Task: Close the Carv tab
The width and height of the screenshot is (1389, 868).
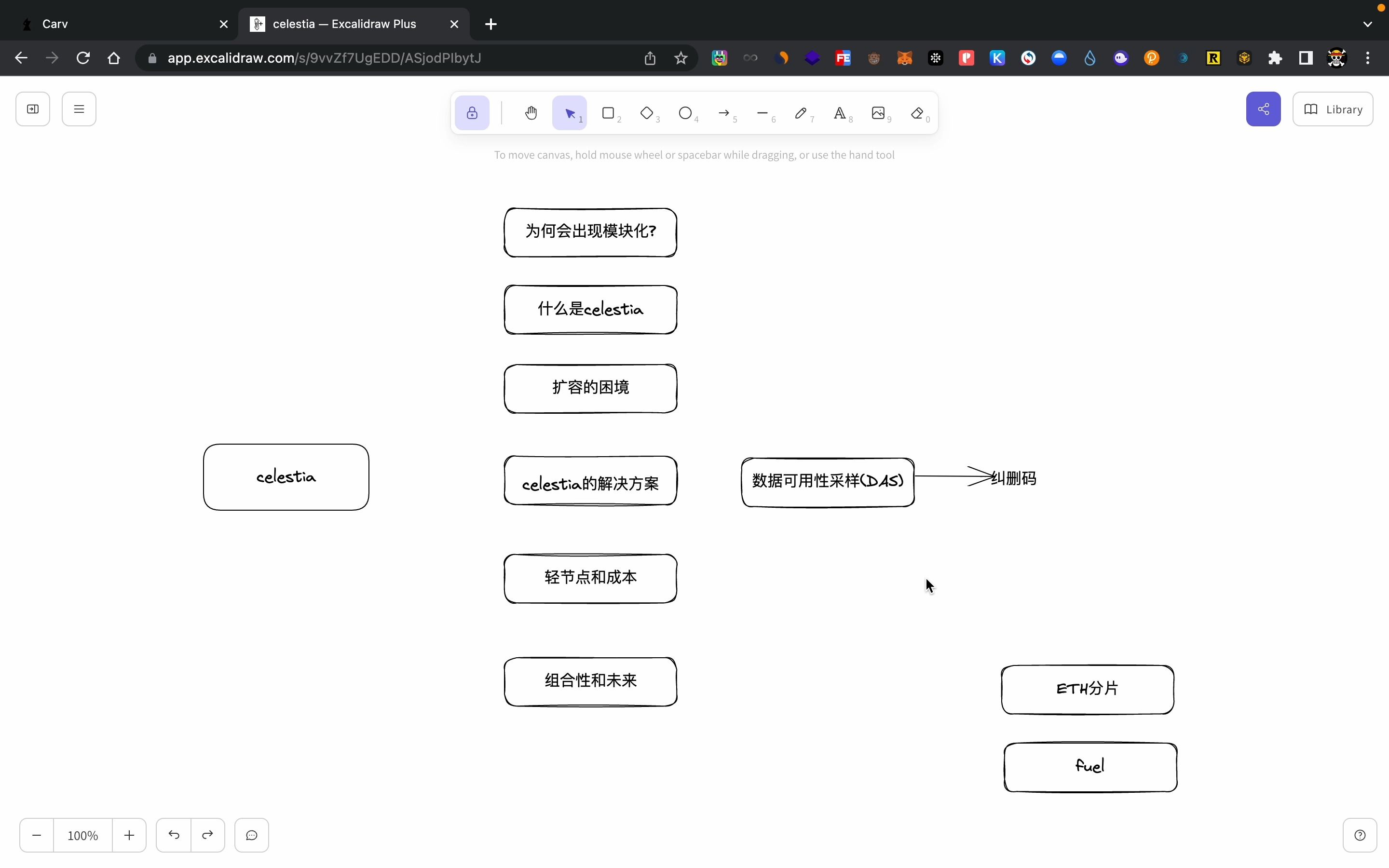Action: coord(224,24)
